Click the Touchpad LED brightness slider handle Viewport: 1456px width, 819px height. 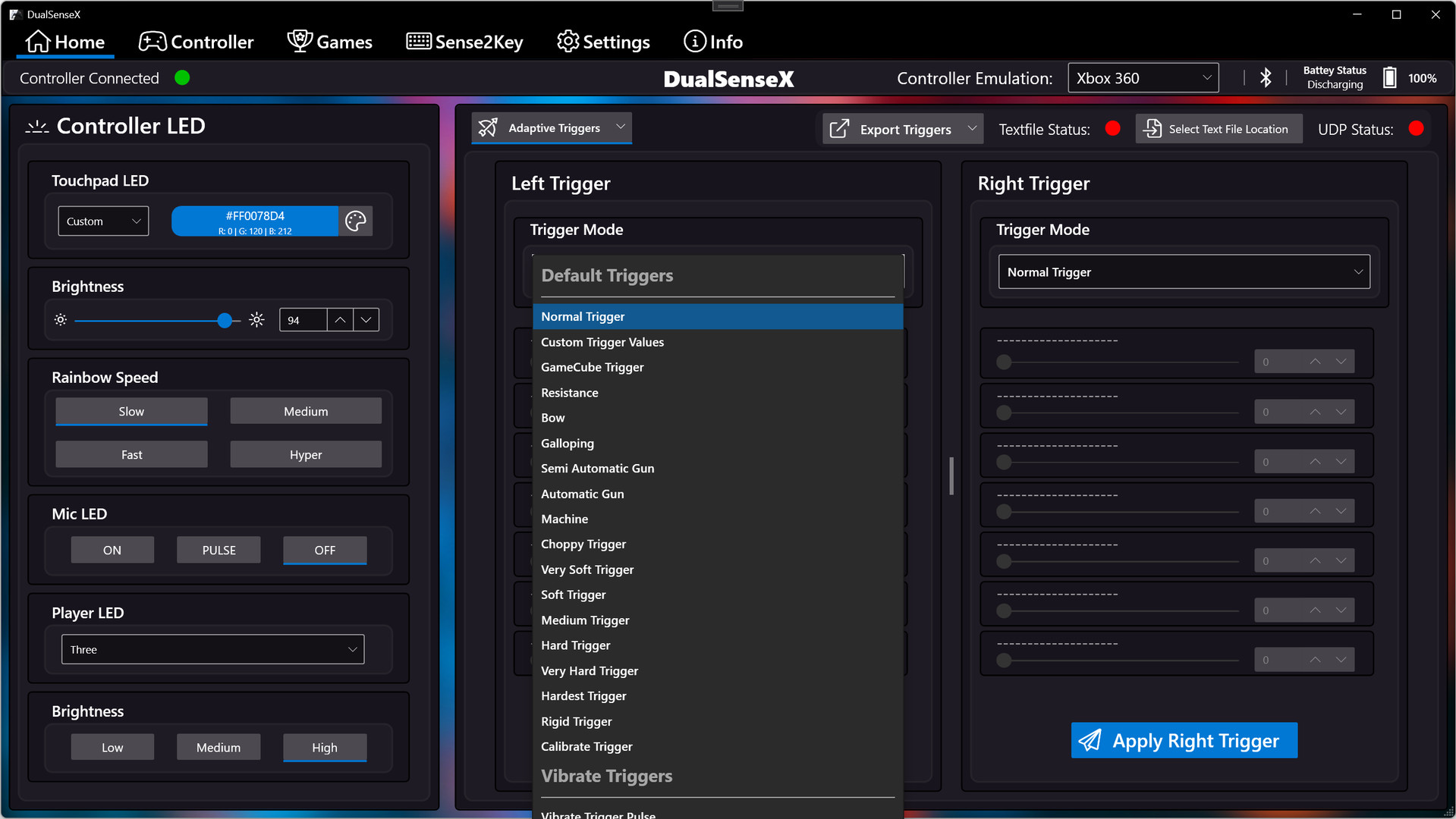tap(225, 320)
